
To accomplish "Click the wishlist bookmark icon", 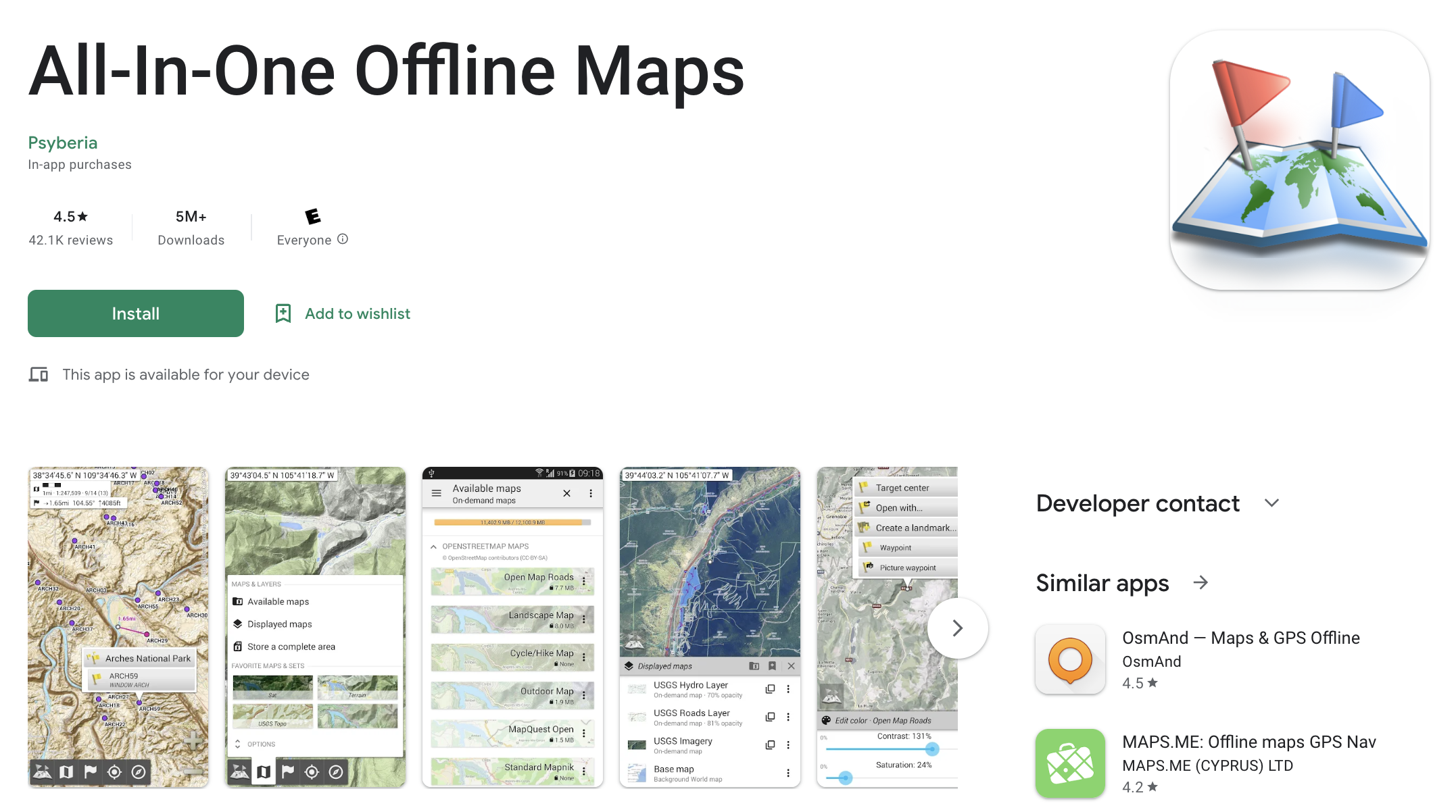I will tap(283, 313).
